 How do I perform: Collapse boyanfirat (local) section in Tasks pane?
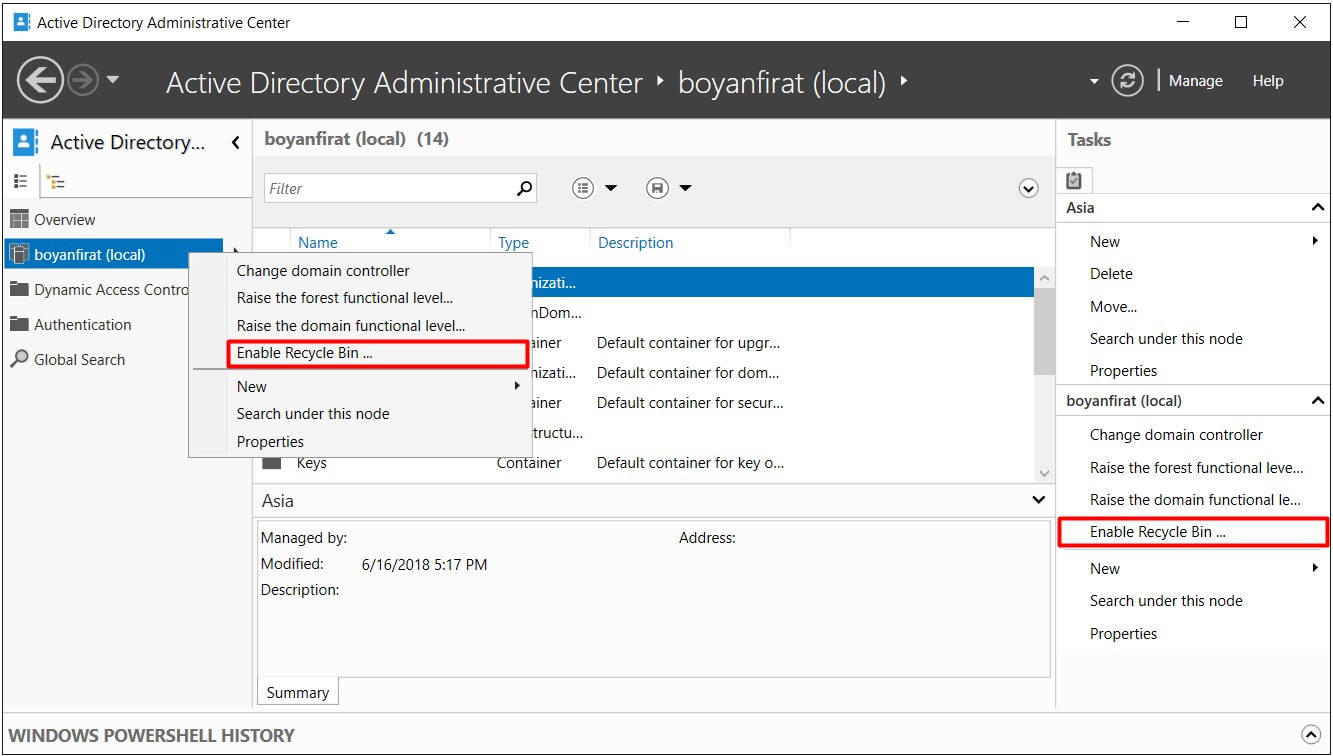(1317, 401)
